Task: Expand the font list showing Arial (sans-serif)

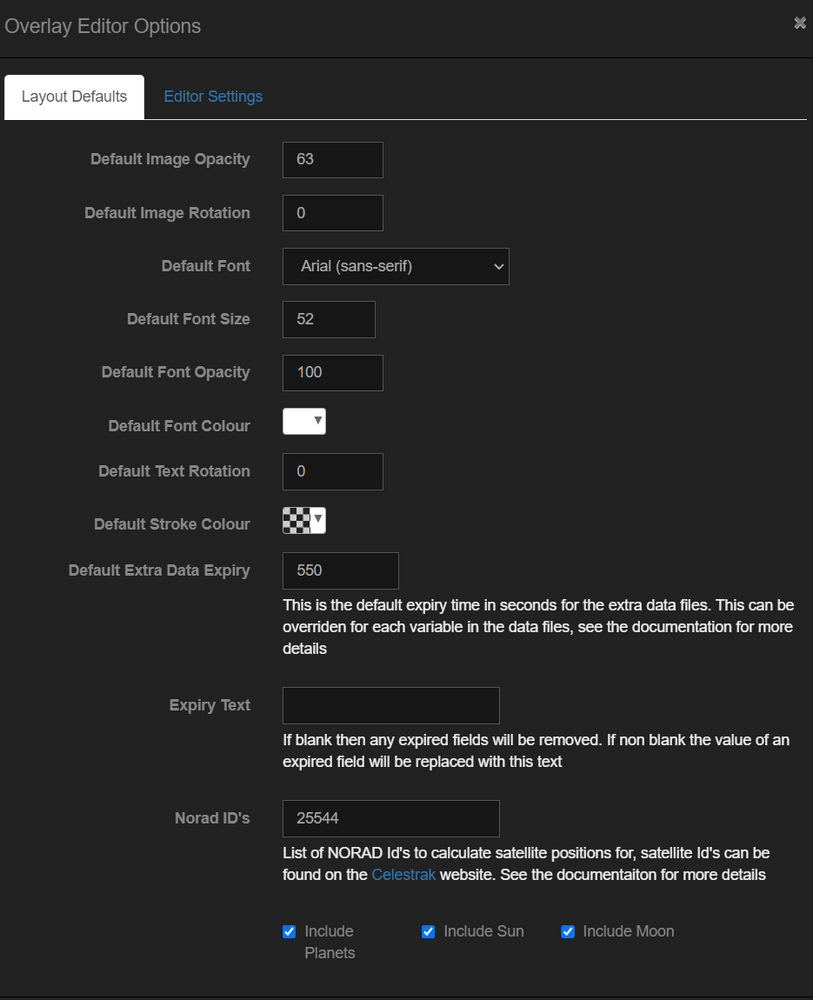Action: (x=396, y=266)
